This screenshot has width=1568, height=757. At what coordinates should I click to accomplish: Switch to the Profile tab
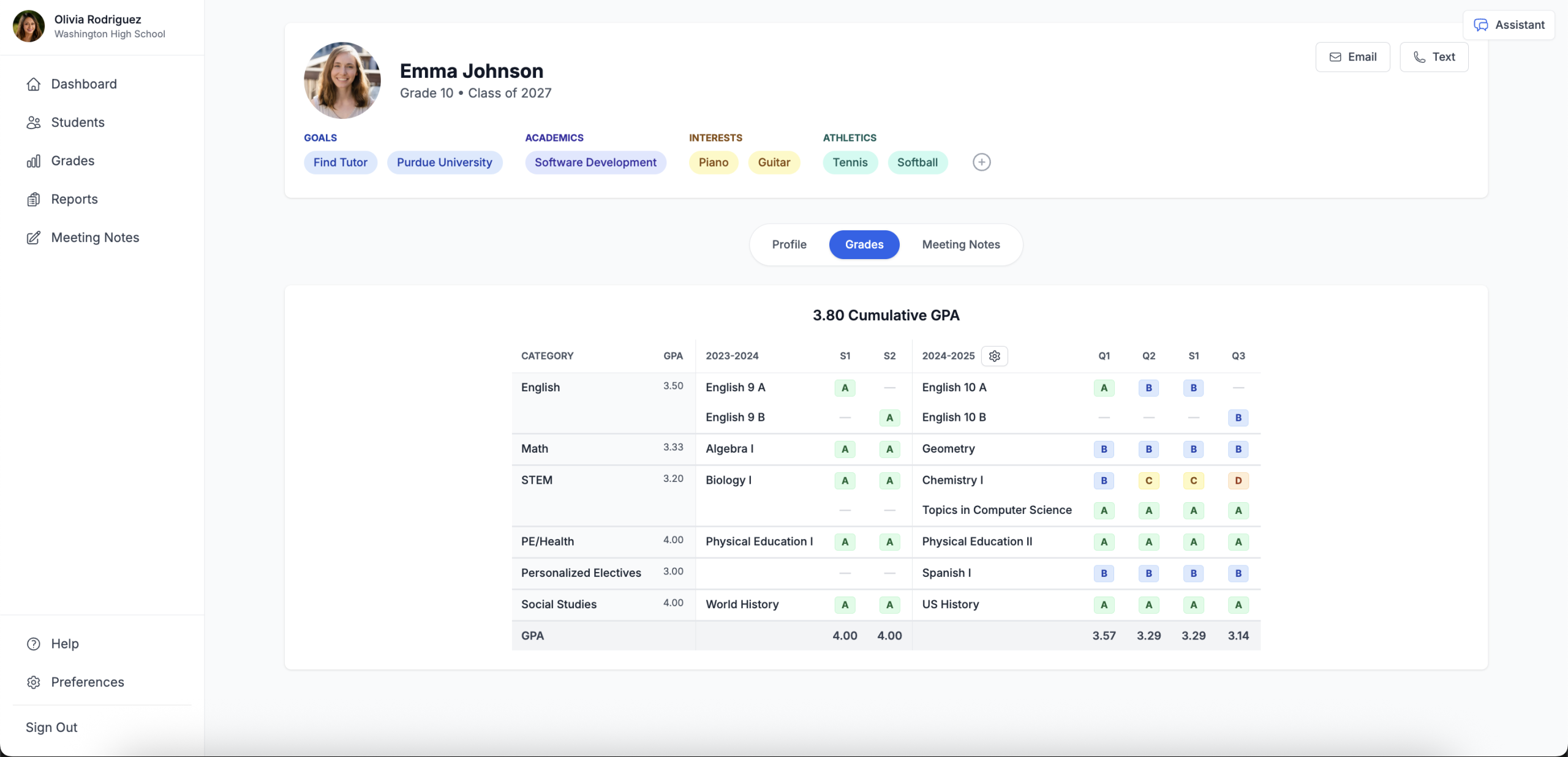click(789, 244)
